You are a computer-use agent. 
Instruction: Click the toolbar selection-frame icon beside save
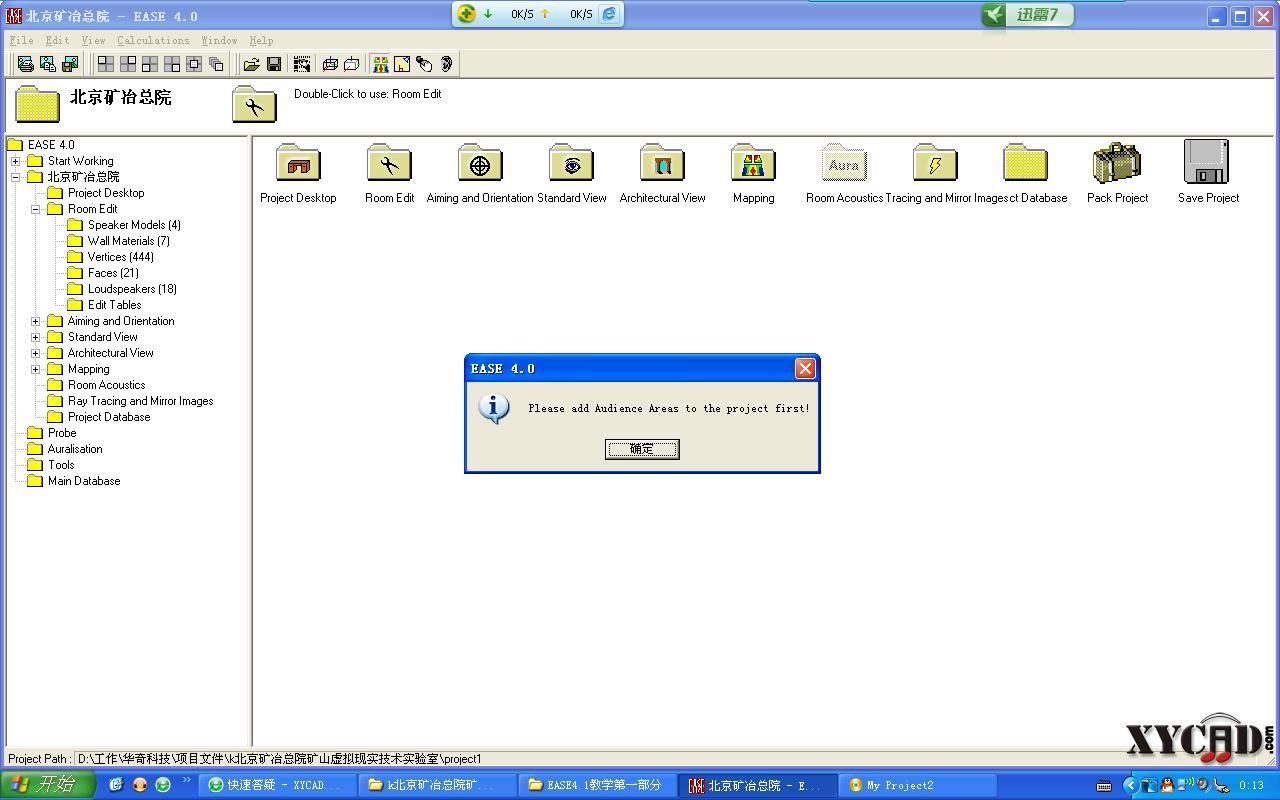(302, 64)
